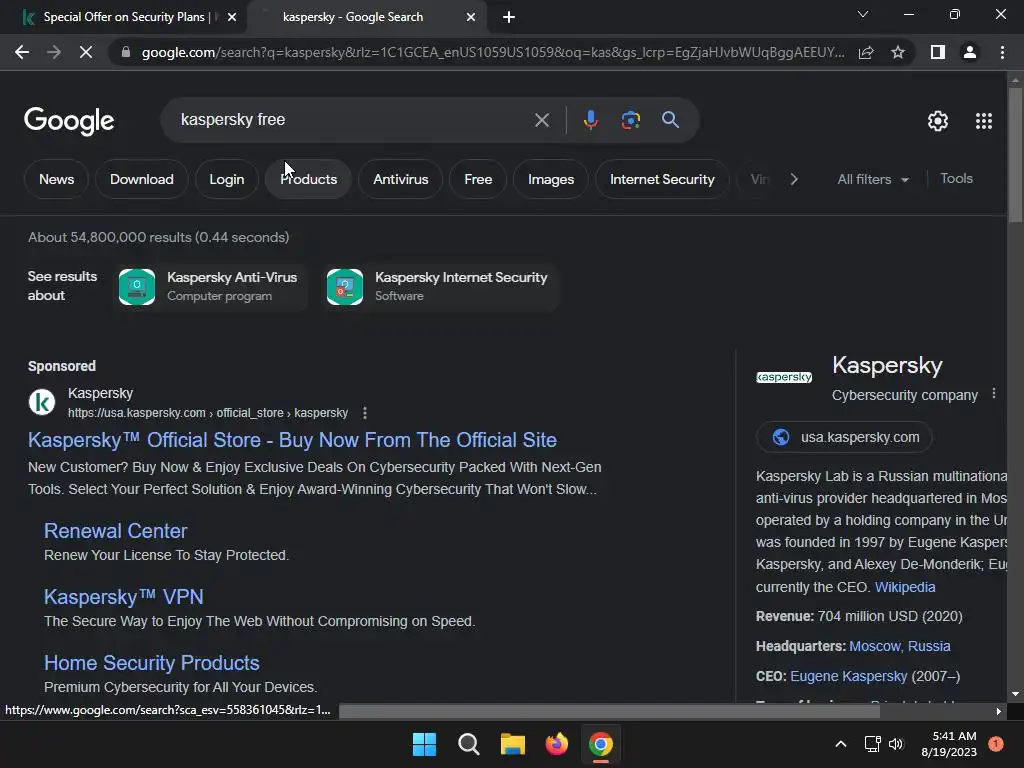Switch to Images results
1024x768 pixels.
(551, 179)
